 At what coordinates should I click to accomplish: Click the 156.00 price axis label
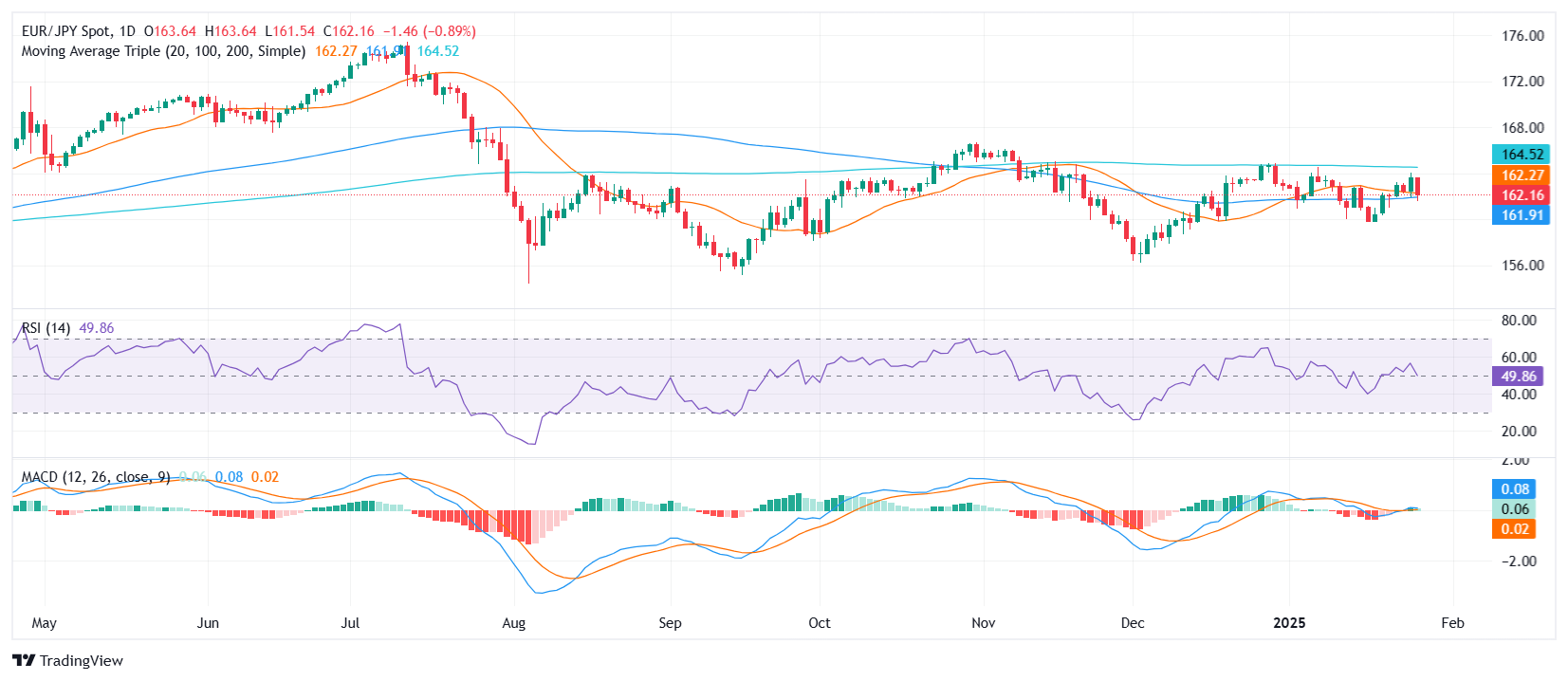coord(1522,266)
